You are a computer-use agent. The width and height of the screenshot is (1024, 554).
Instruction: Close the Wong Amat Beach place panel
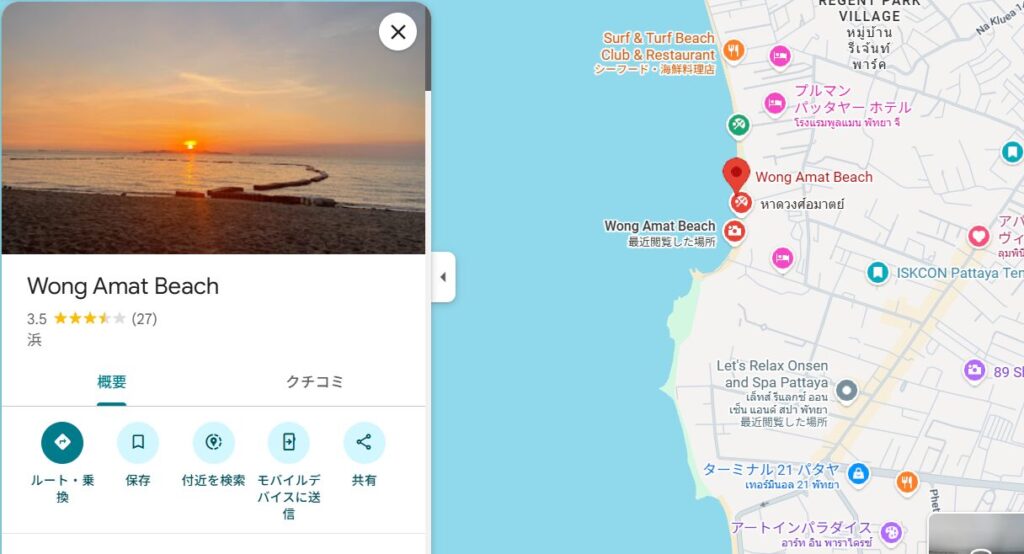tap(398, 32)
